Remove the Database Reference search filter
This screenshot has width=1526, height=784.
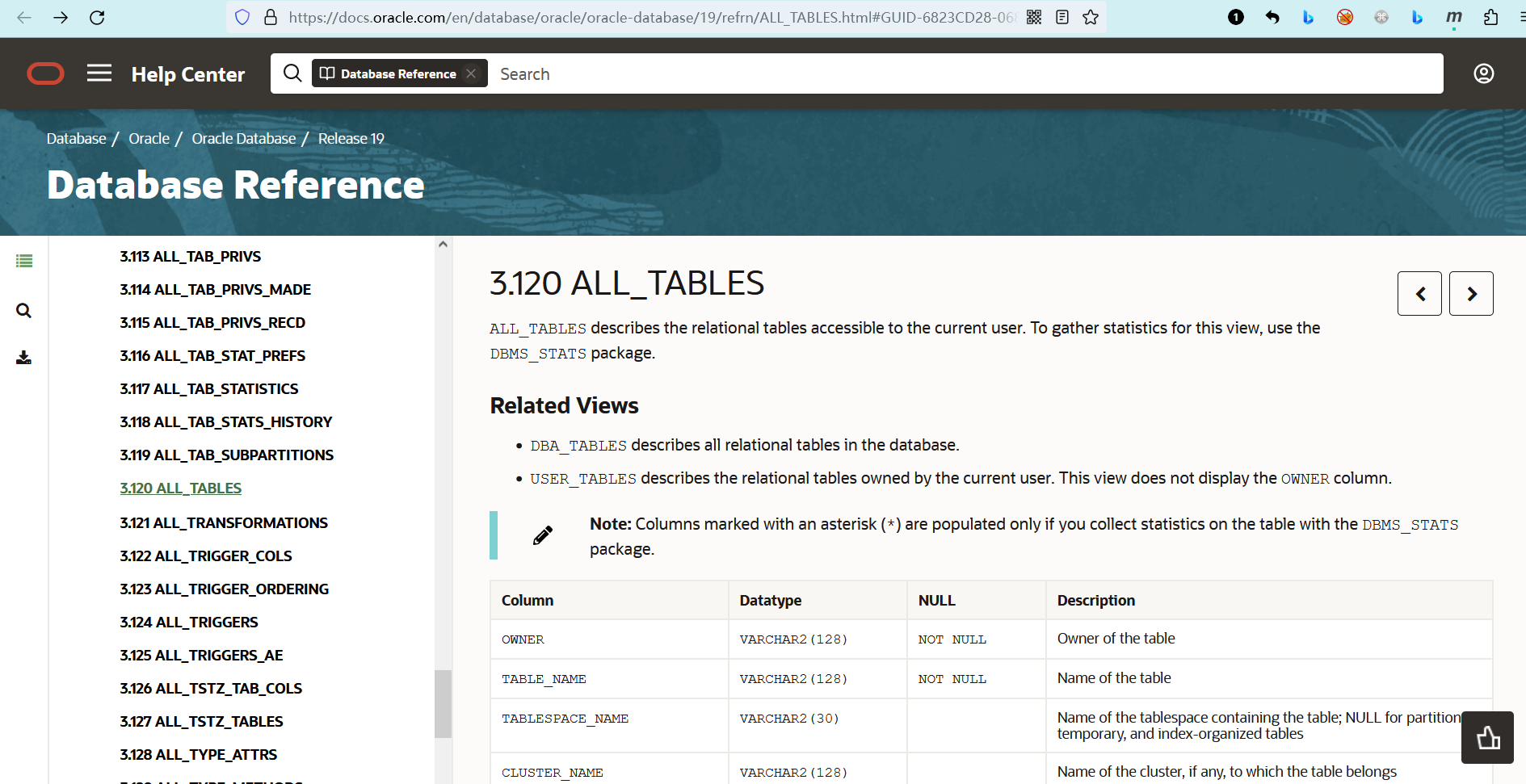click(x=471, y=73)
